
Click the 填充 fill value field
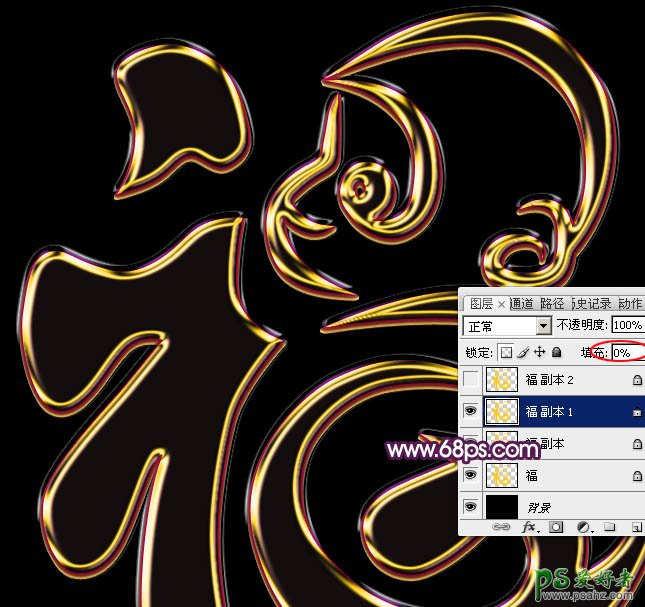tap(626, 352)
